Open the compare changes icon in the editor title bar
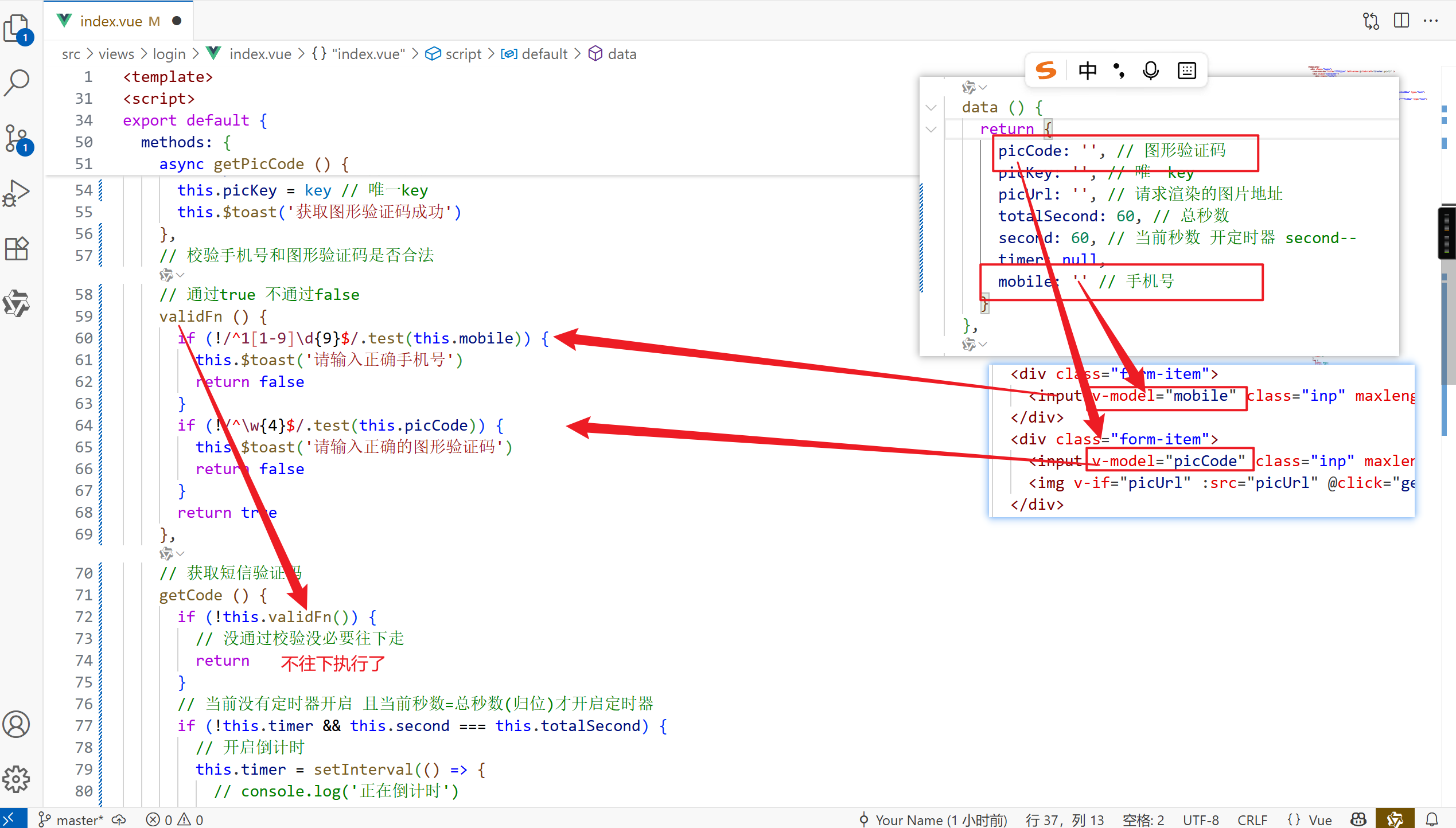This screenshot has width=1456, height=828. 1371,21
